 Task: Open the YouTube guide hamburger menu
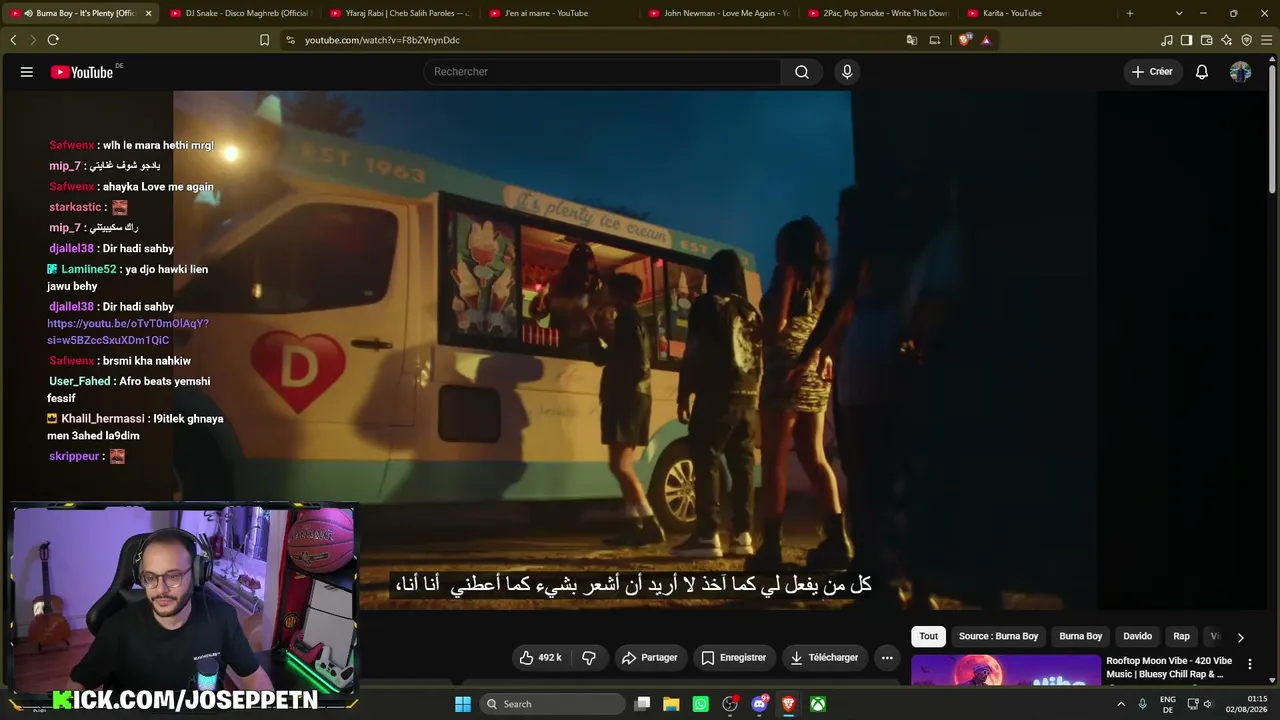[27, 72]
